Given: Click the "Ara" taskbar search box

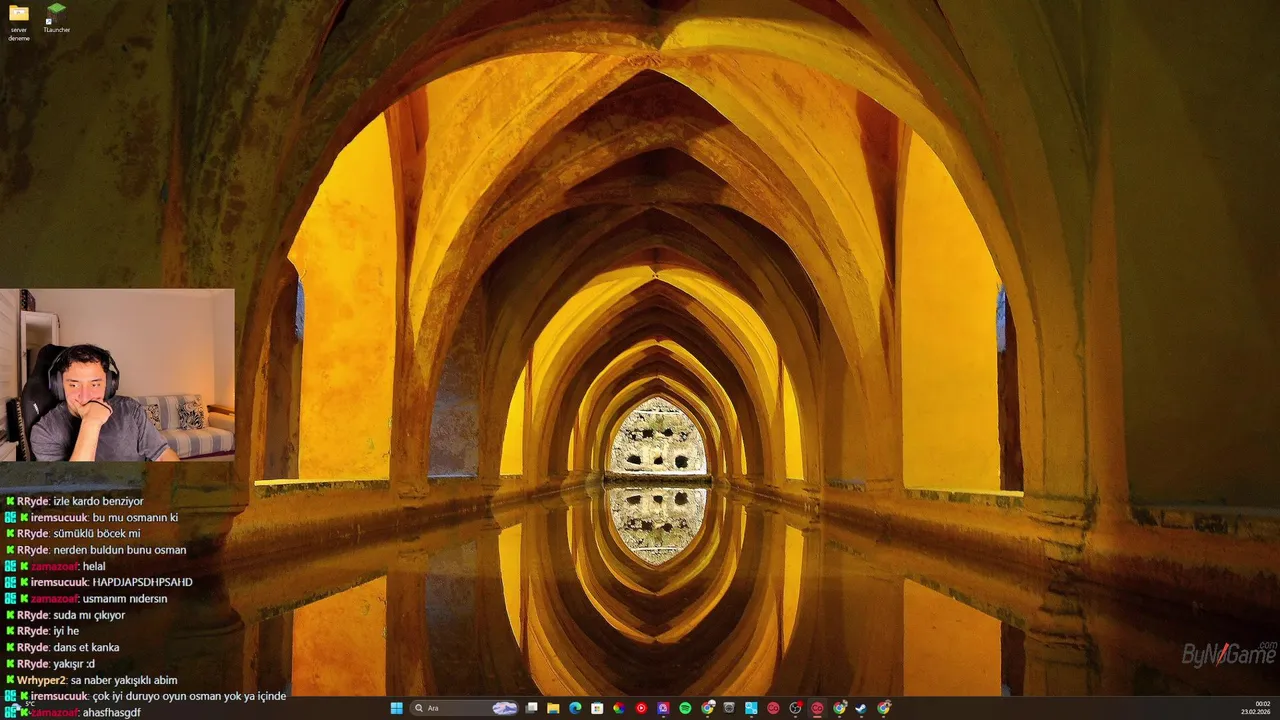Looking at the screenshot, I should [464, 708].
